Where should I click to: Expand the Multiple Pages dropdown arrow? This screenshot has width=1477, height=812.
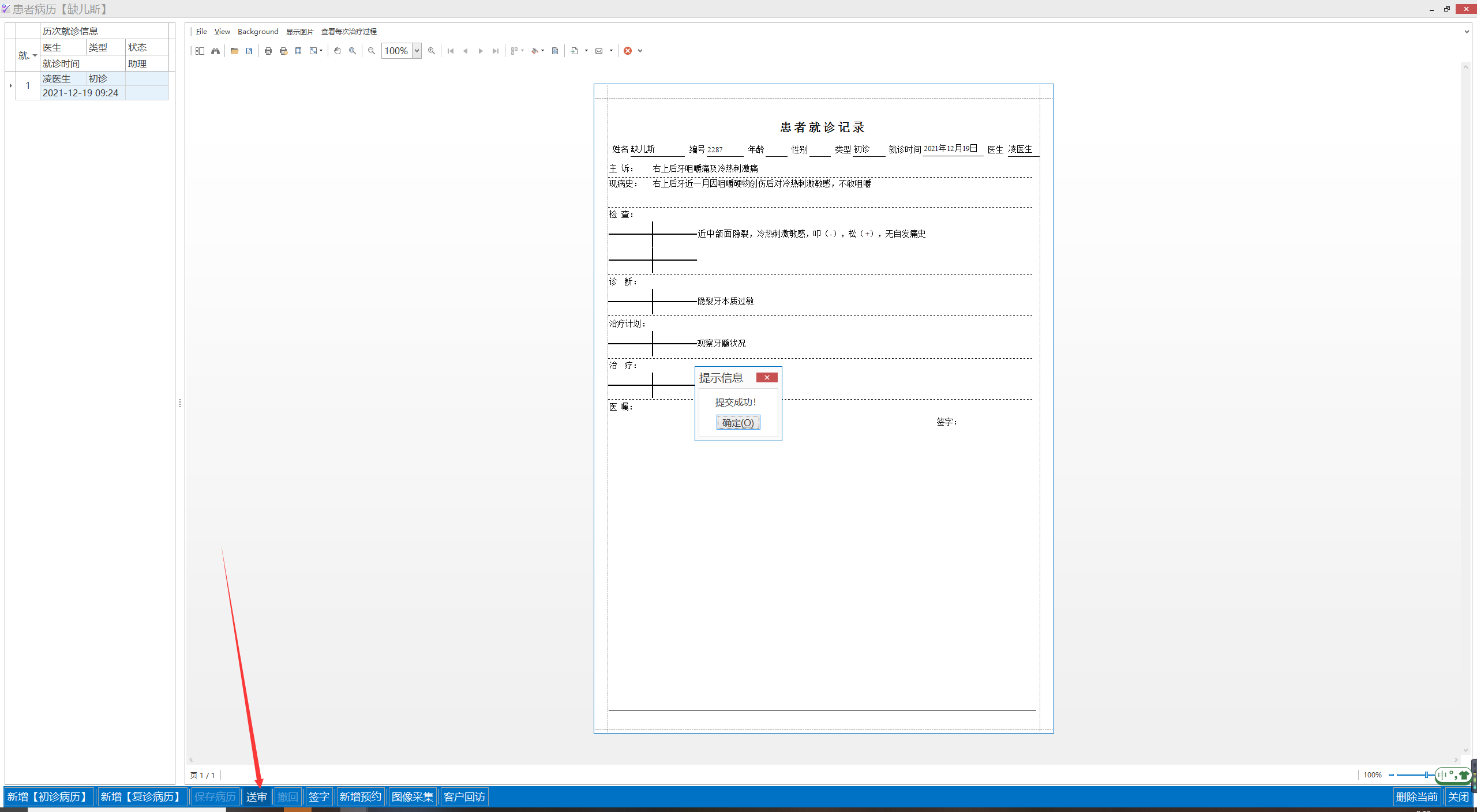tap(522, 51)
